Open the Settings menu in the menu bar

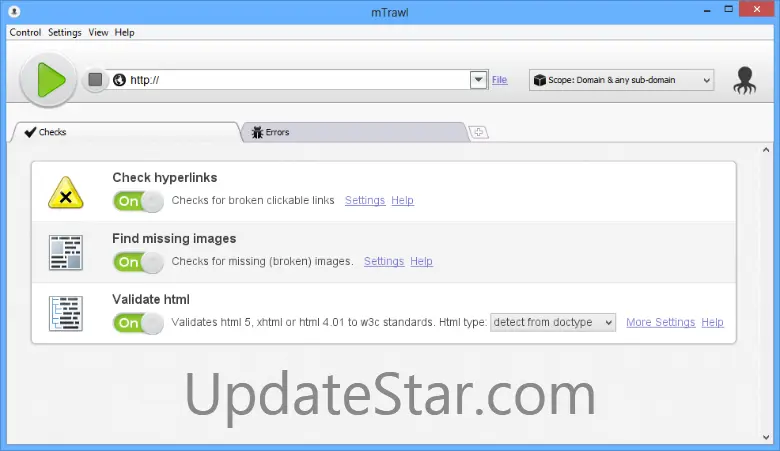(x=65, y=32)
